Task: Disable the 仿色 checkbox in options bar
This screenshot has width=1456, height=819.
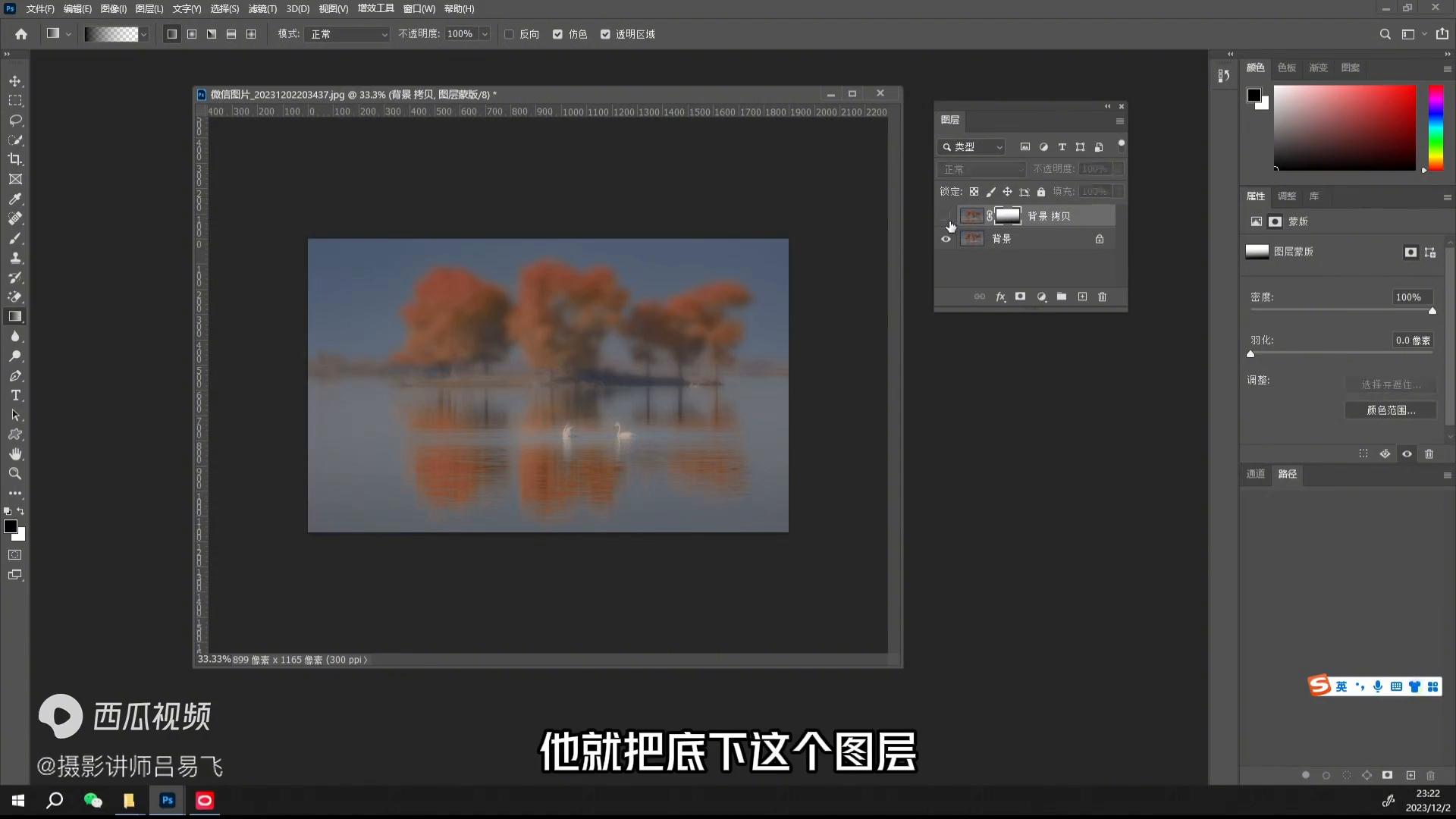Action: (x=557, y=34)
